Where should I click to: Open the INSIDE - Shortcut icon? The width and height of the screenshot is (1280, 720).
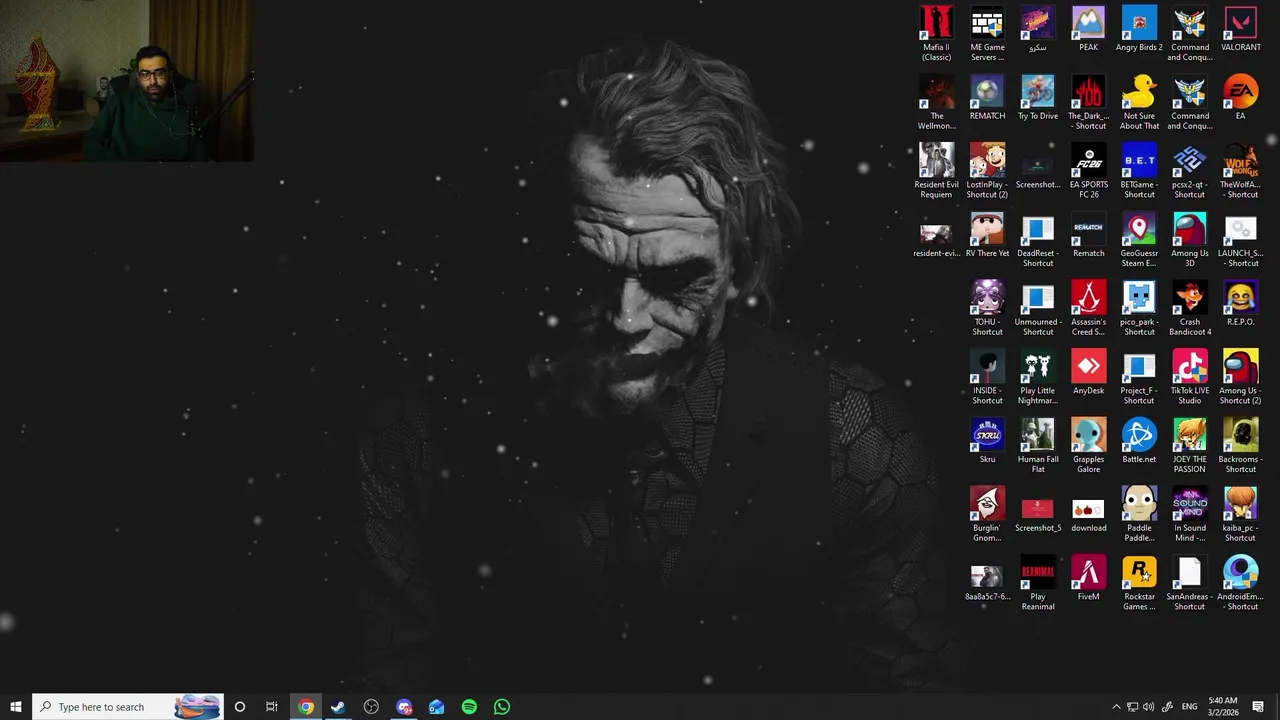coord(987,376)
